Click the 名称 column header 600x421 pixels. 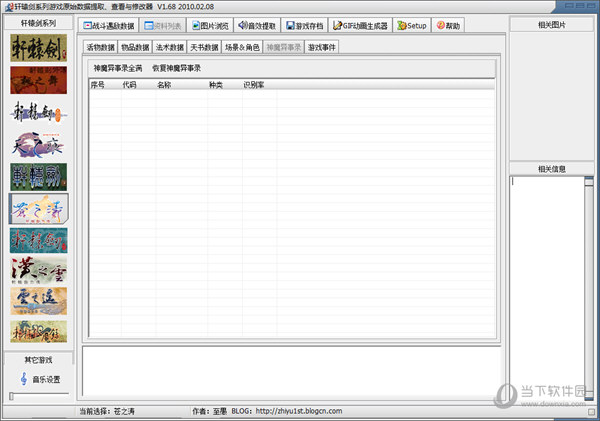coord(164,85)
